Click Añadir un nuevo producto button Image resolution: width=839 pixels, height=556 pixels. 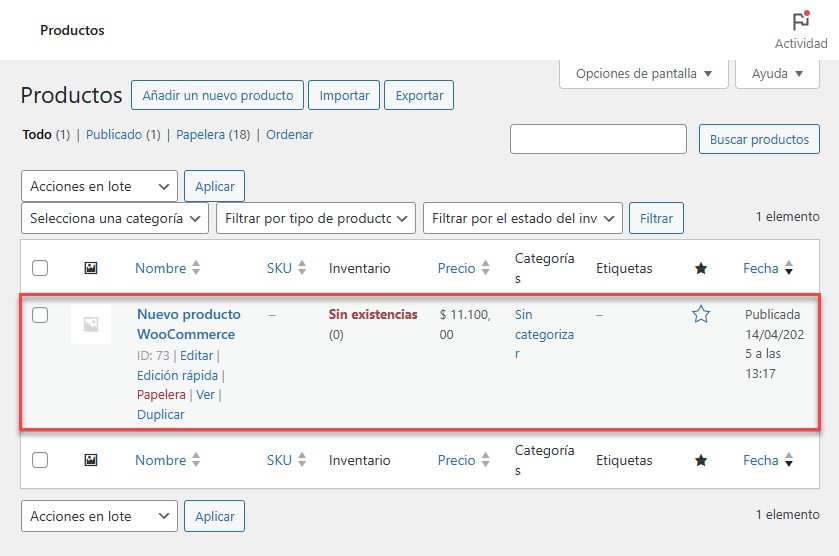click(217, 96)
